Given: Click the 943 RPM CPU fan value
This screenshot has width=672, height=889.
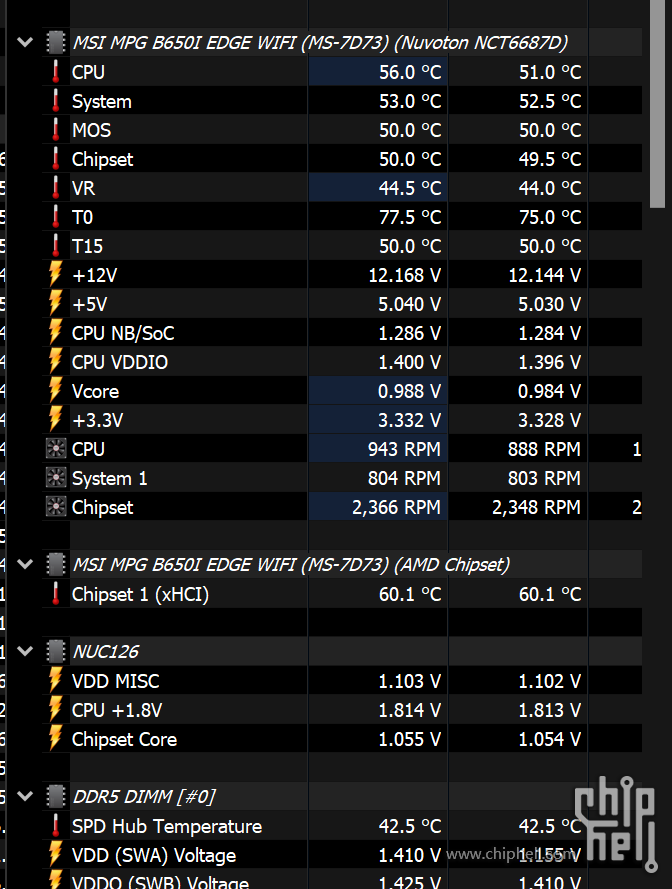Looking at the screenshot, I should tap(404, 450).
